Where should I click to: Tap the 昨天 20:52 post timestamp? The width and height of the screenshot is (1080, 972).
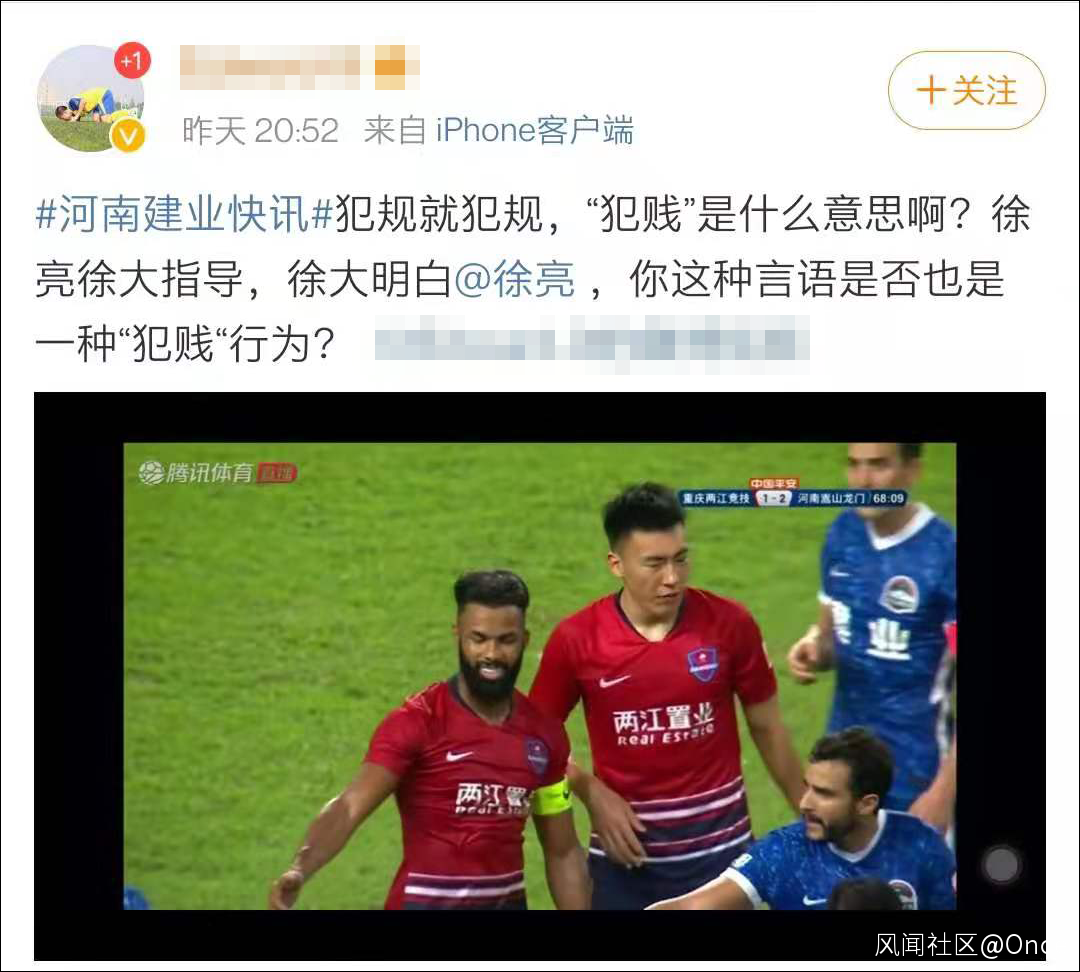[x=260, y=130]
